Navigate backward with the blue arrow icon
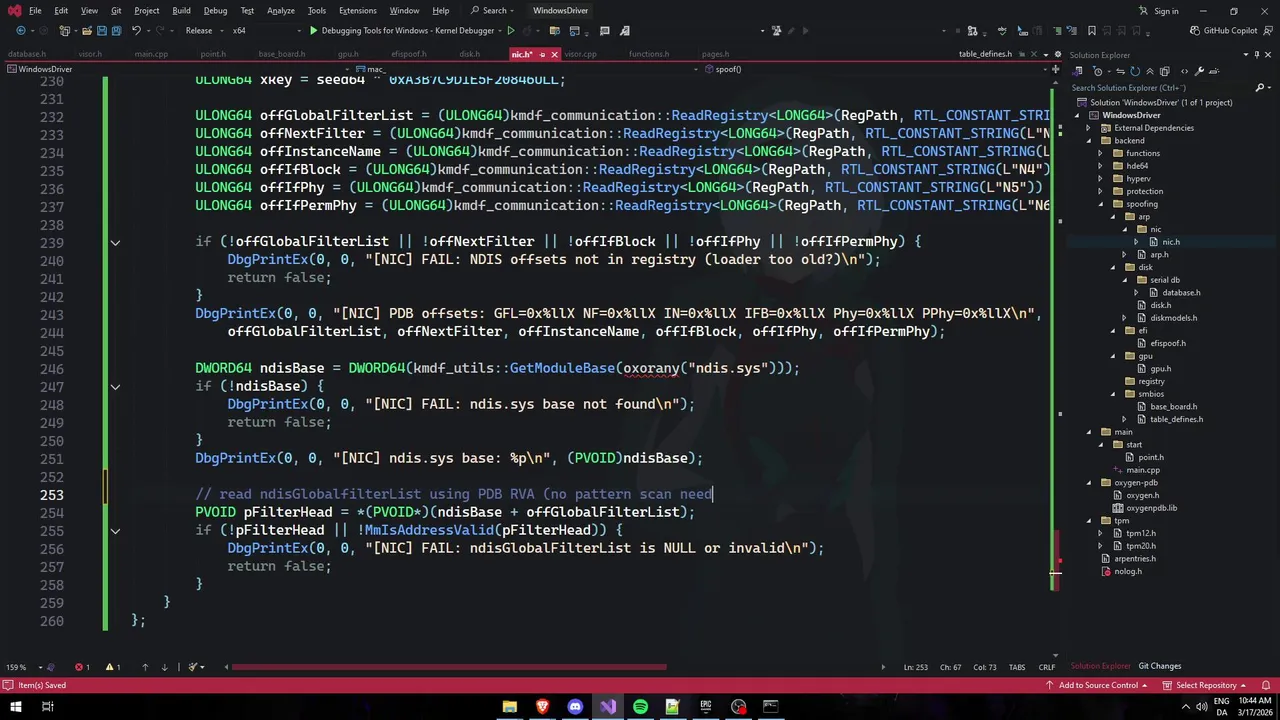Screen dimensions: 1280x720 20,31
